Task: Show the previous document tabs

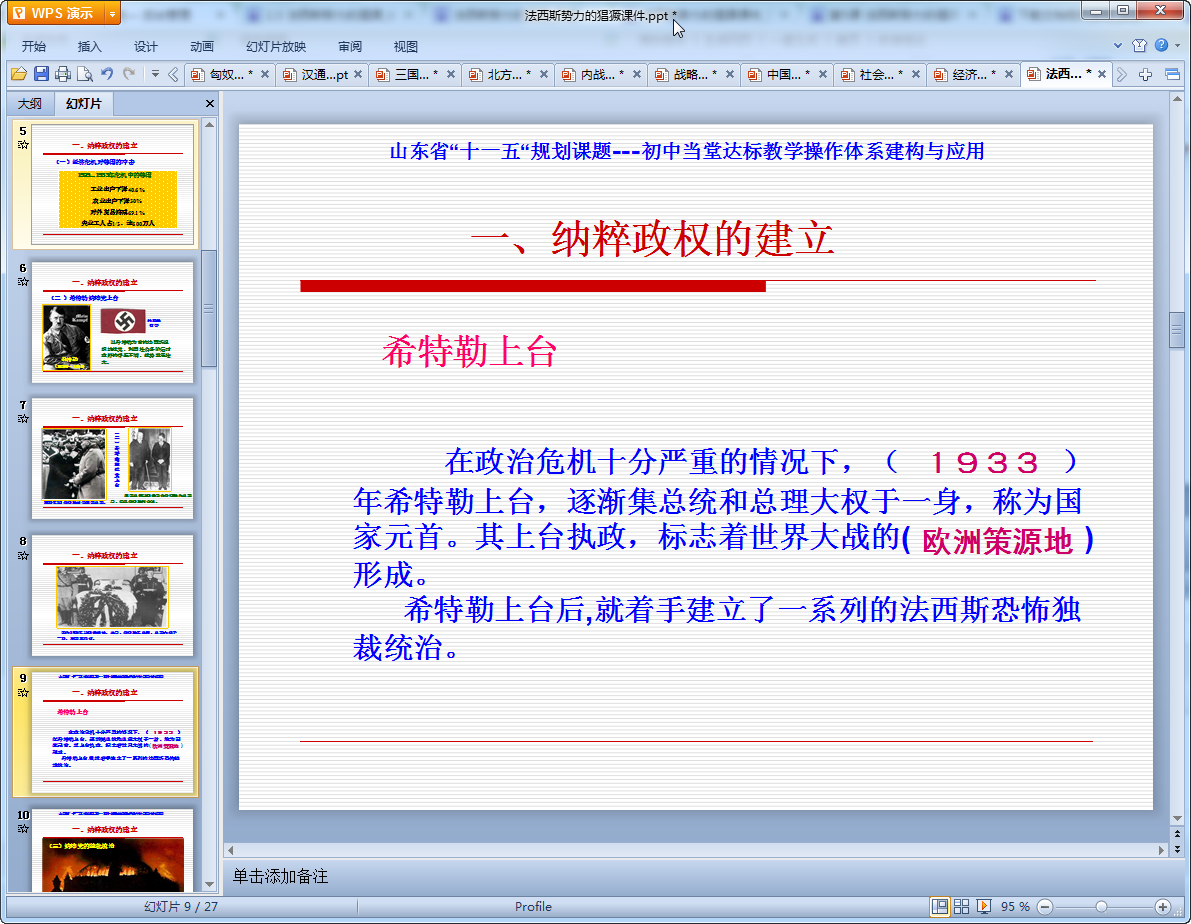Action: 173,74
